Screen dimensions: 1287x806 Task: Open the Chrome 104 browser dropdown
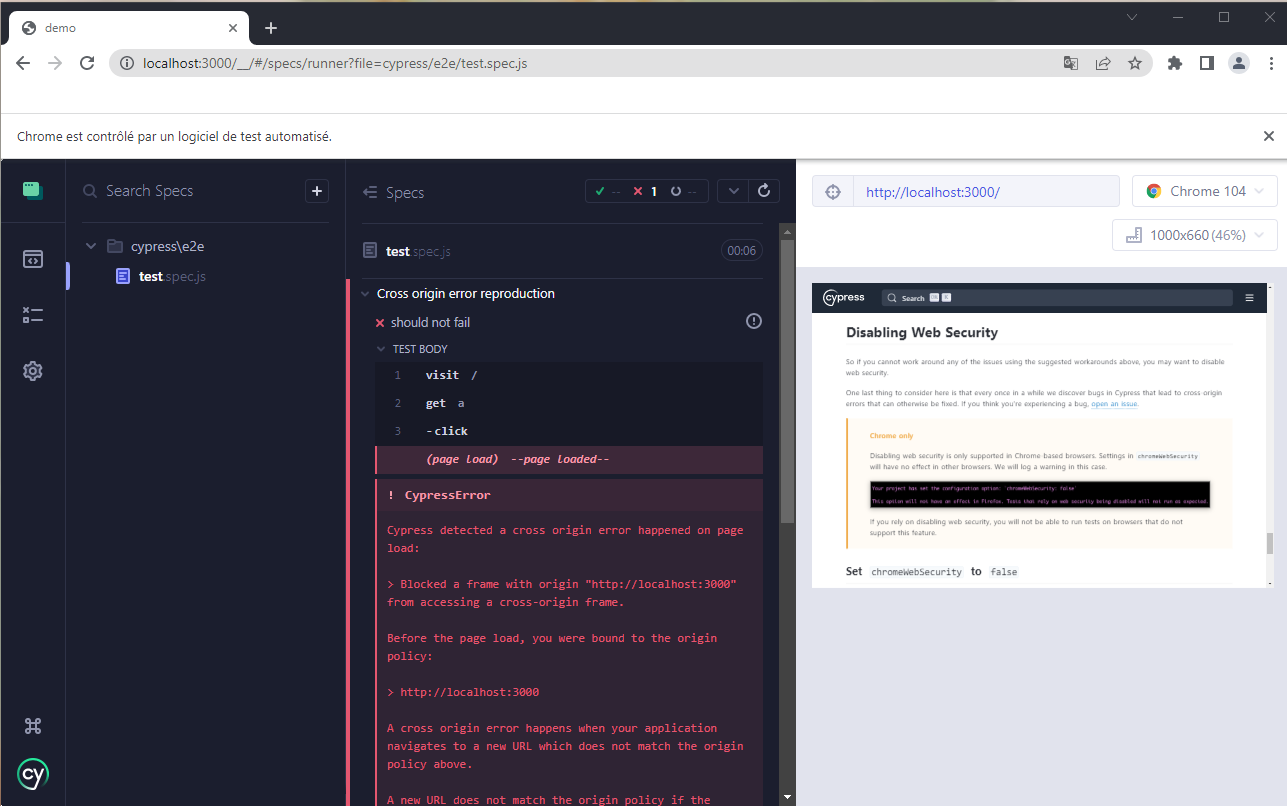[1205, 191]
